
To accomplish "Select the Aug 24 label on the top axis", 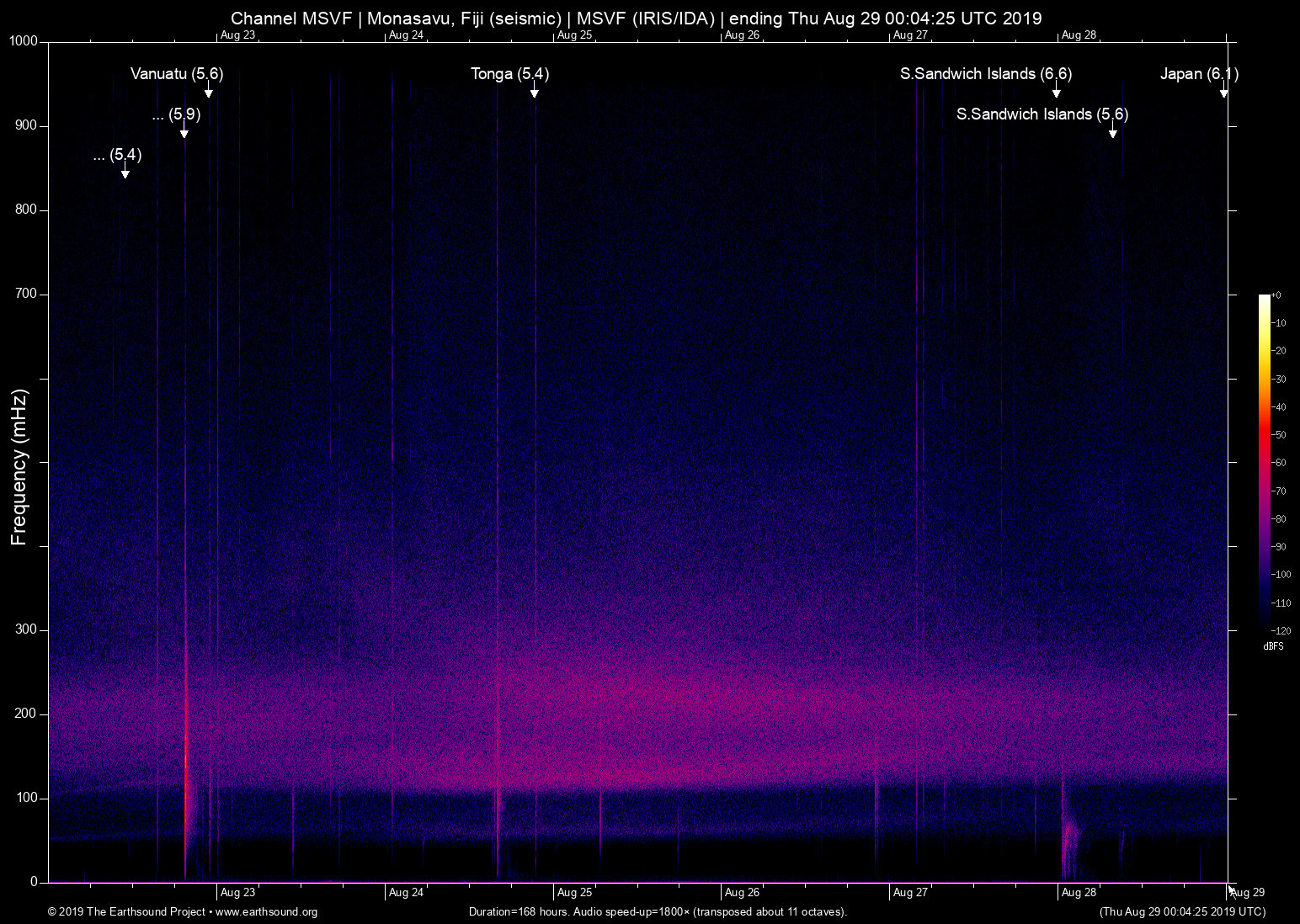I will 406,35.
